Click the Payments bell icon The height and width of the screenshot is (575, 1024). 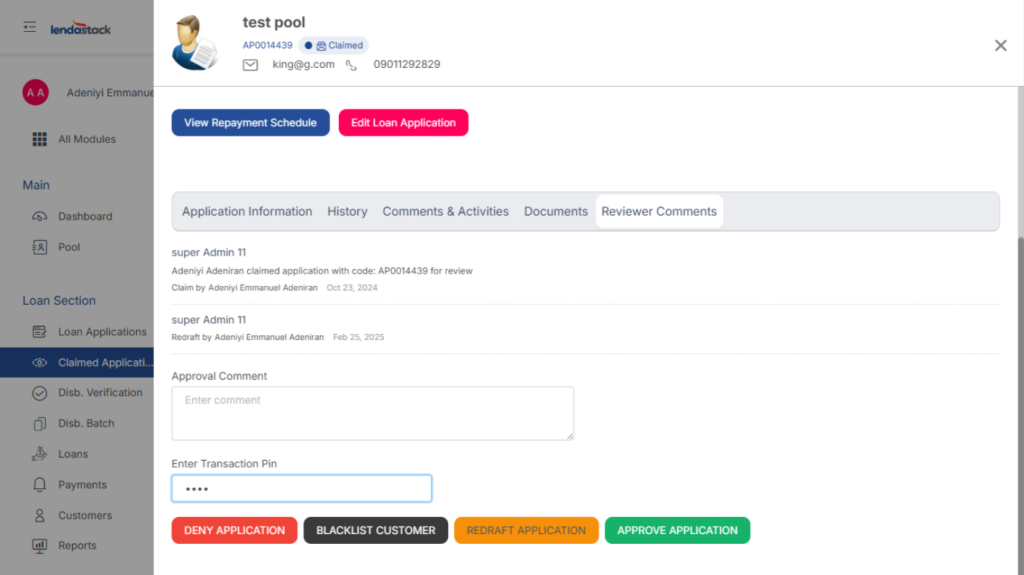[x=40, y=485]
